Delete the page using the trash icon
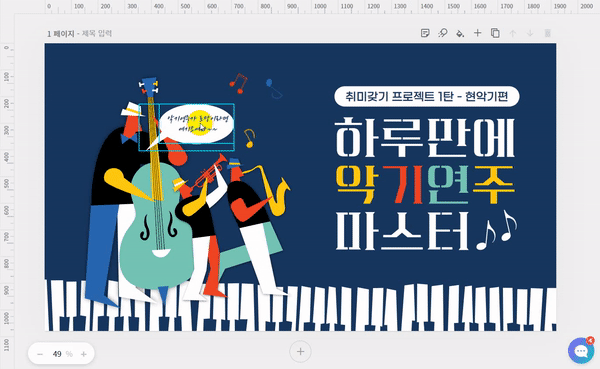 [548, 33]
